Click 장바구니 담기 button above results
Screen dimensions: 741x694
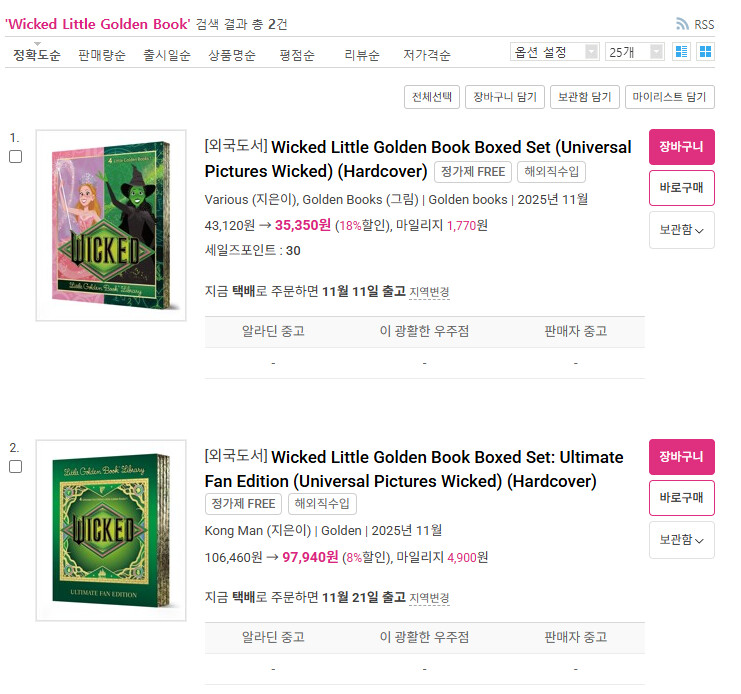tap(505, 97)
